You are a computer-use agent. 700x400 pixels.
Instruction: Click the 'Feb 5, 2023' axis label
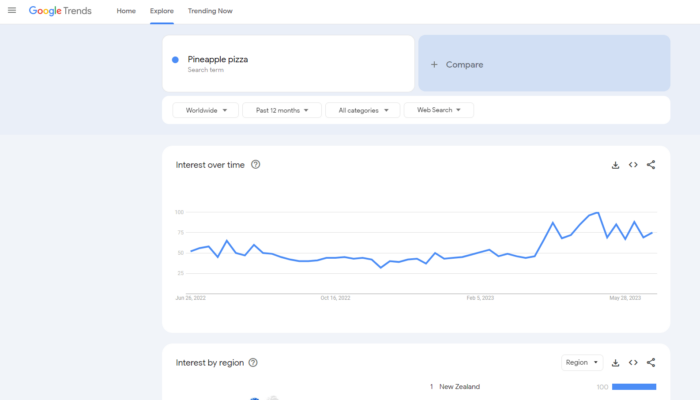480,298
